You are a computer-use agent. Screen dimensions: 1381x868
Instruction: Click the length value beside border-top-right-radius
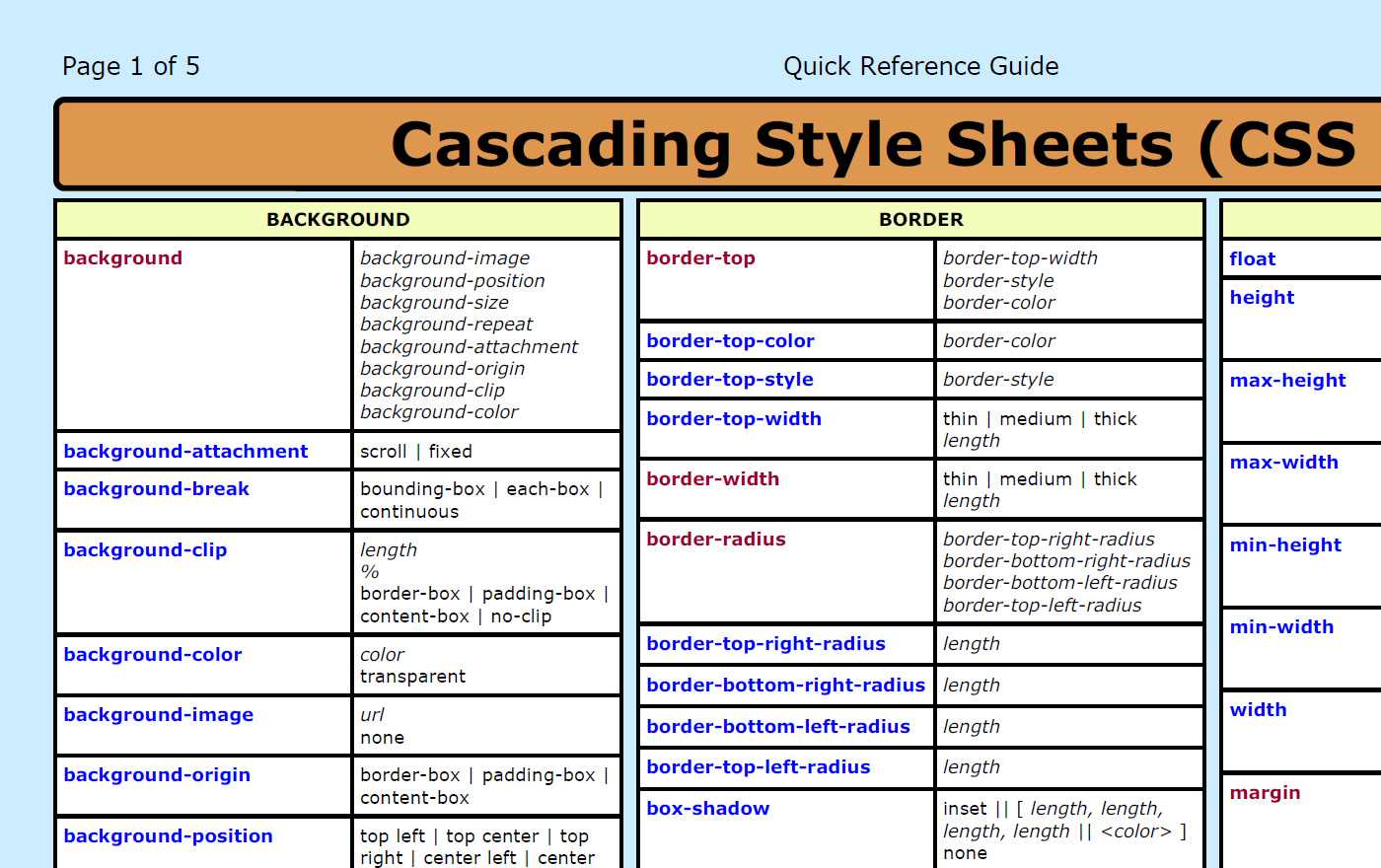point(972,644)
